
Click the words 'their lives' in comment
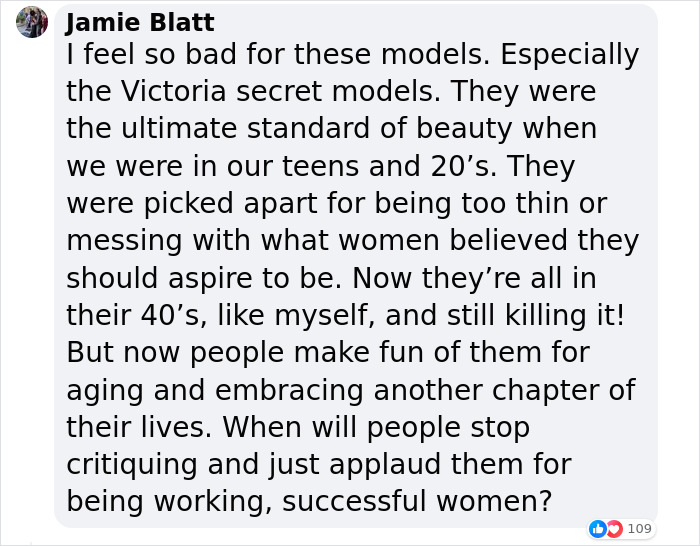pyautogui.click(x=136, y=427)
